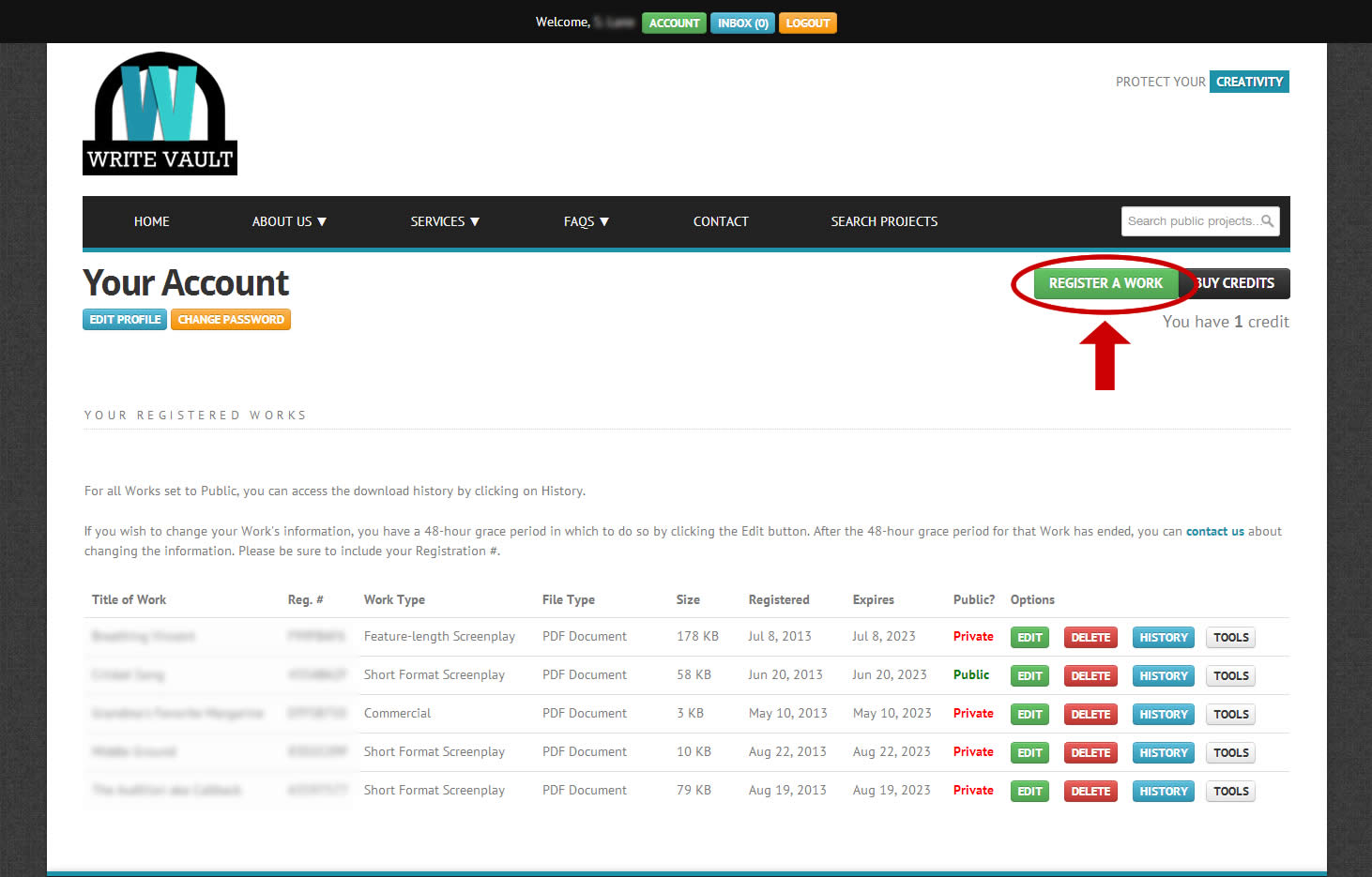The image size is (1372, 877).
Task: Click LOGOUT in the top bar
Action: pos(807,23)
